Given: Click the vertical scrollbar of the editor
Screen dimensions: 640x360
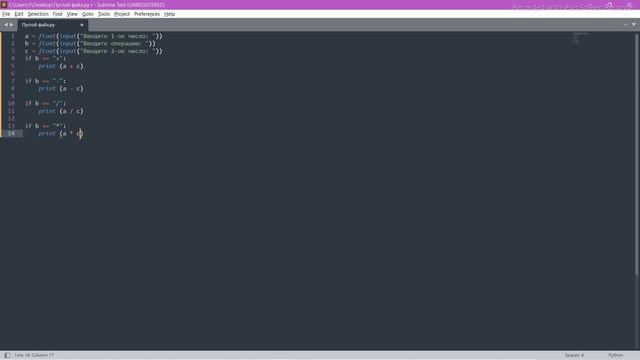Looking at the screenshot, I should coord(637,155).
